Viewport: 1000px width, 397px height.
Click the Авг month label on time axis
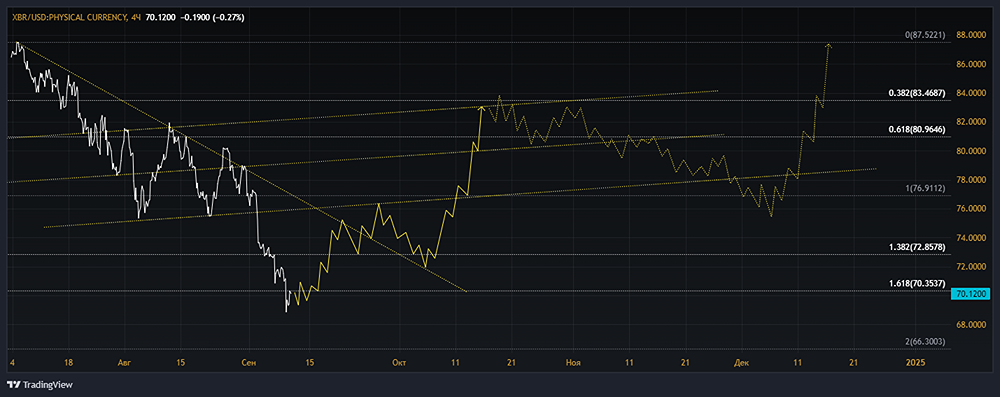click(x=125, y=363)
